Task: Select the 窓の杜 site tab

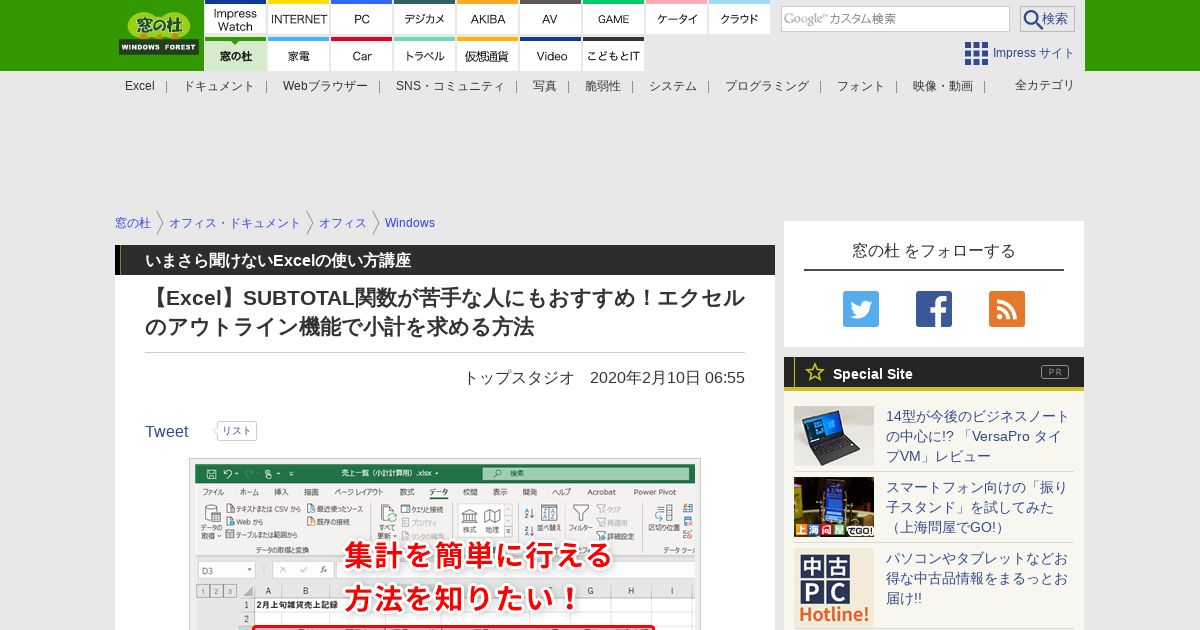Action: pyautogui.click(x=235, y=55)
